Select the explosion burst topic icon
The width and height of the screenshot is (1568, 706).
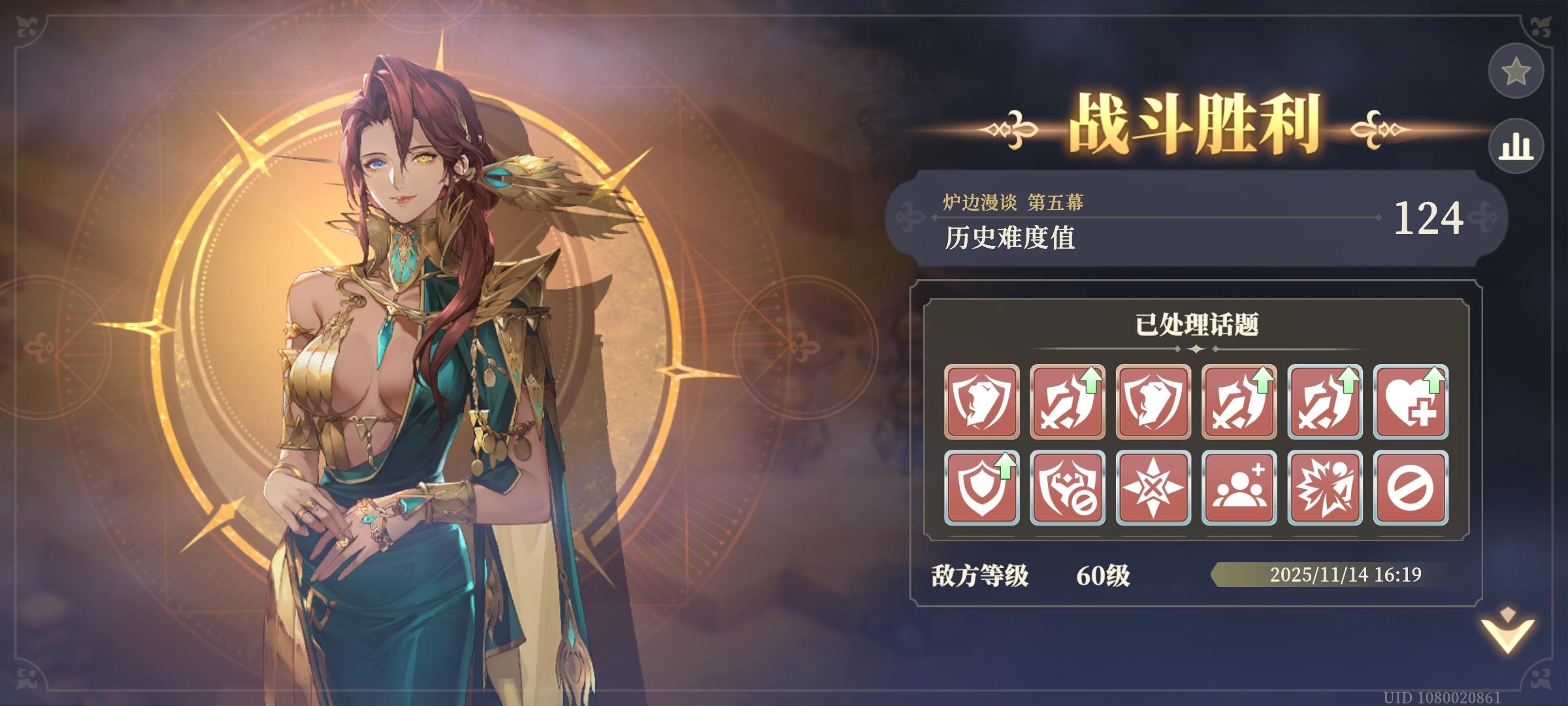[1325, 488]
